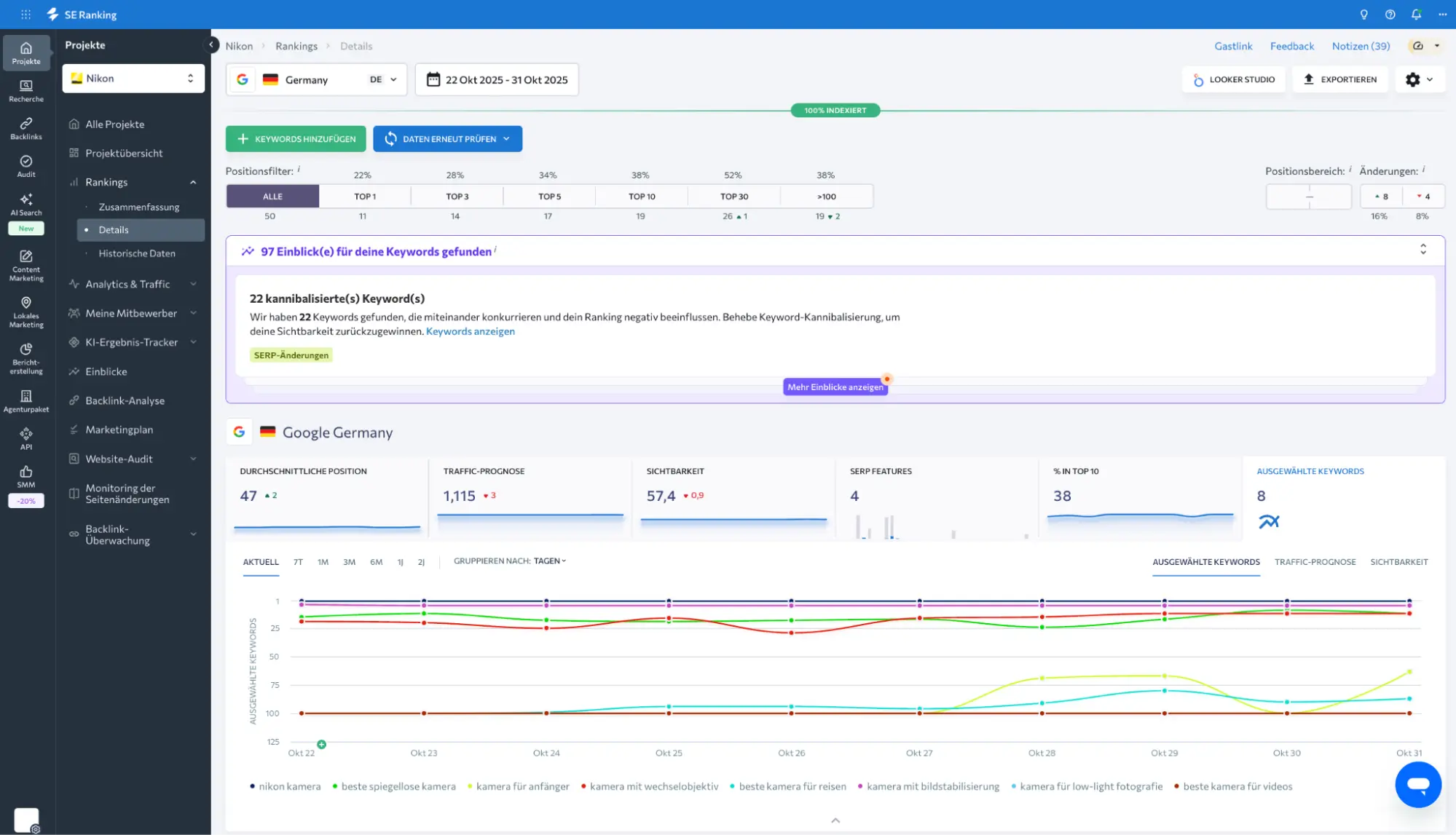This screenshot has height=835, width=1456.
Task: Open the Audit section in the sidebar
Action: point(26,166)
